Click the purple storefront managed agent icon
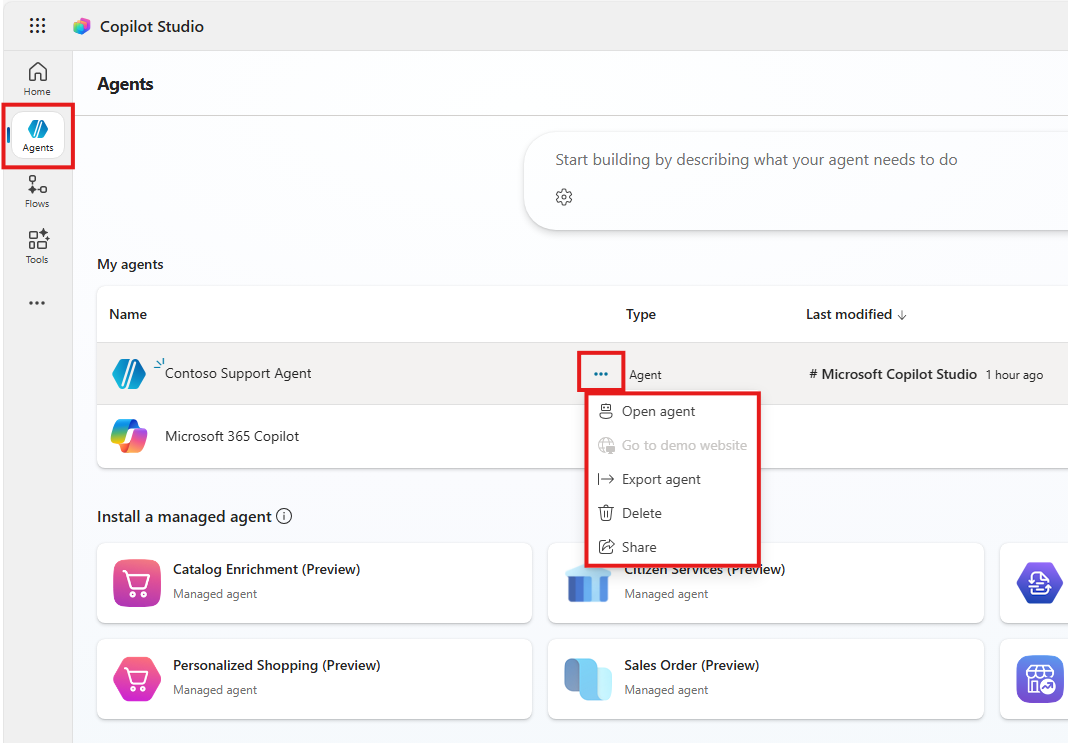This screenshot has height=743, width=1068. 1039,679
